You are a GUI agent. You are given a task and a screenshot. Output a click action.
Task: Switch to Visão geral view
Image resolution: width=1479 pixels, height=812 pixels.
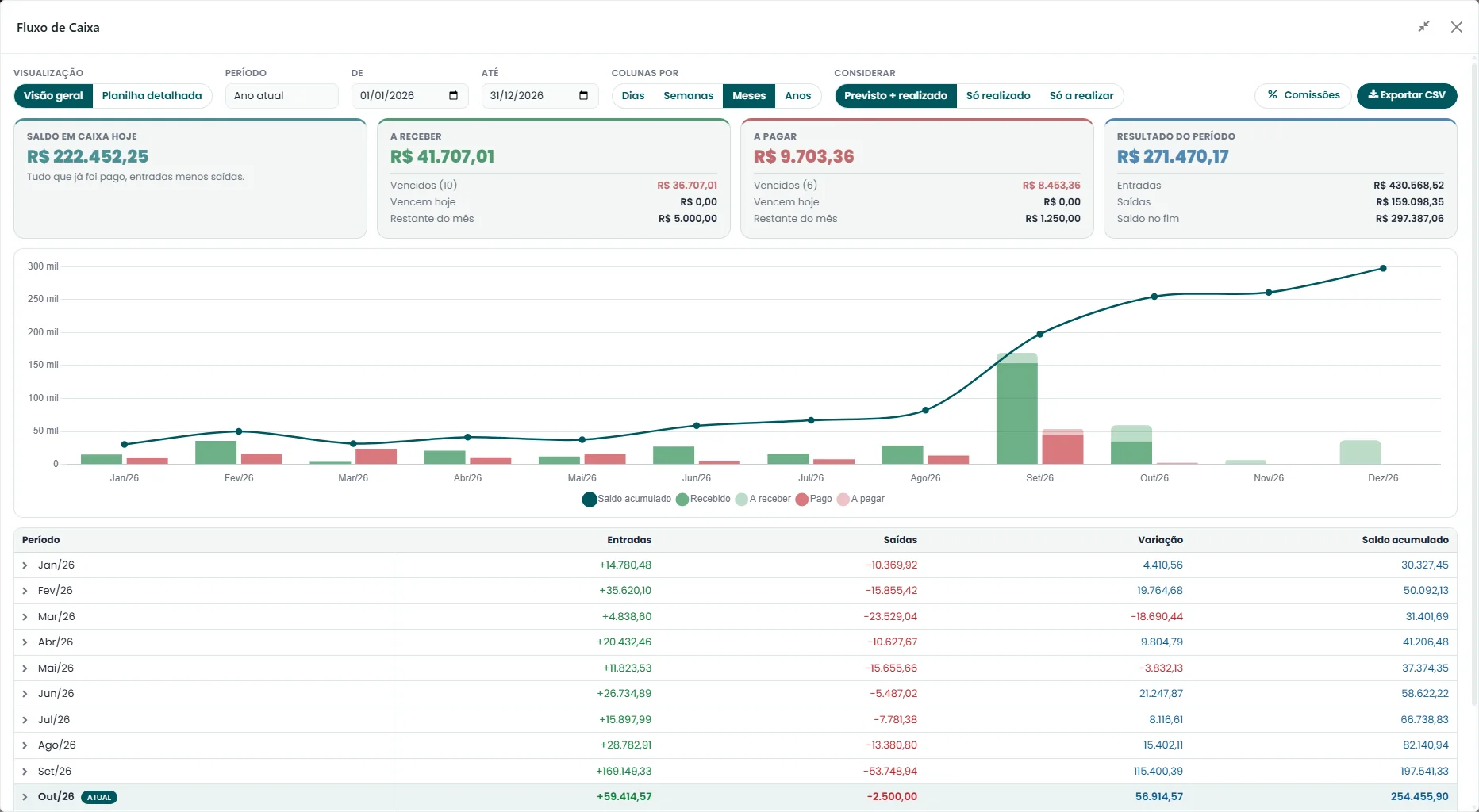click(x=53, y=95)
